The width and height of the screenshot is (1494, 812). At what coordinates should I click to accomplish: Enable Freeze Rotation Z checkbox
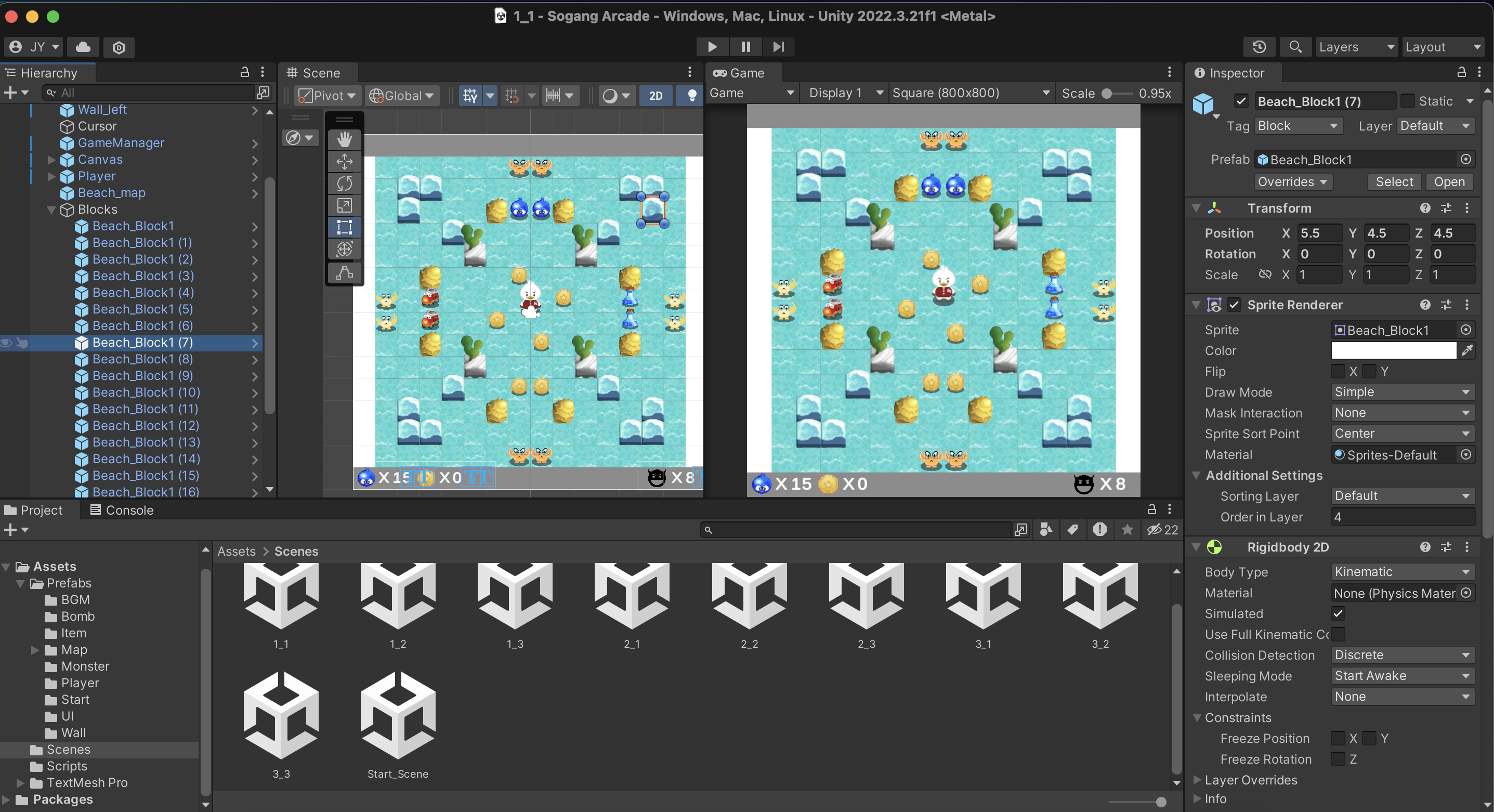click(x=1338, y=759)
